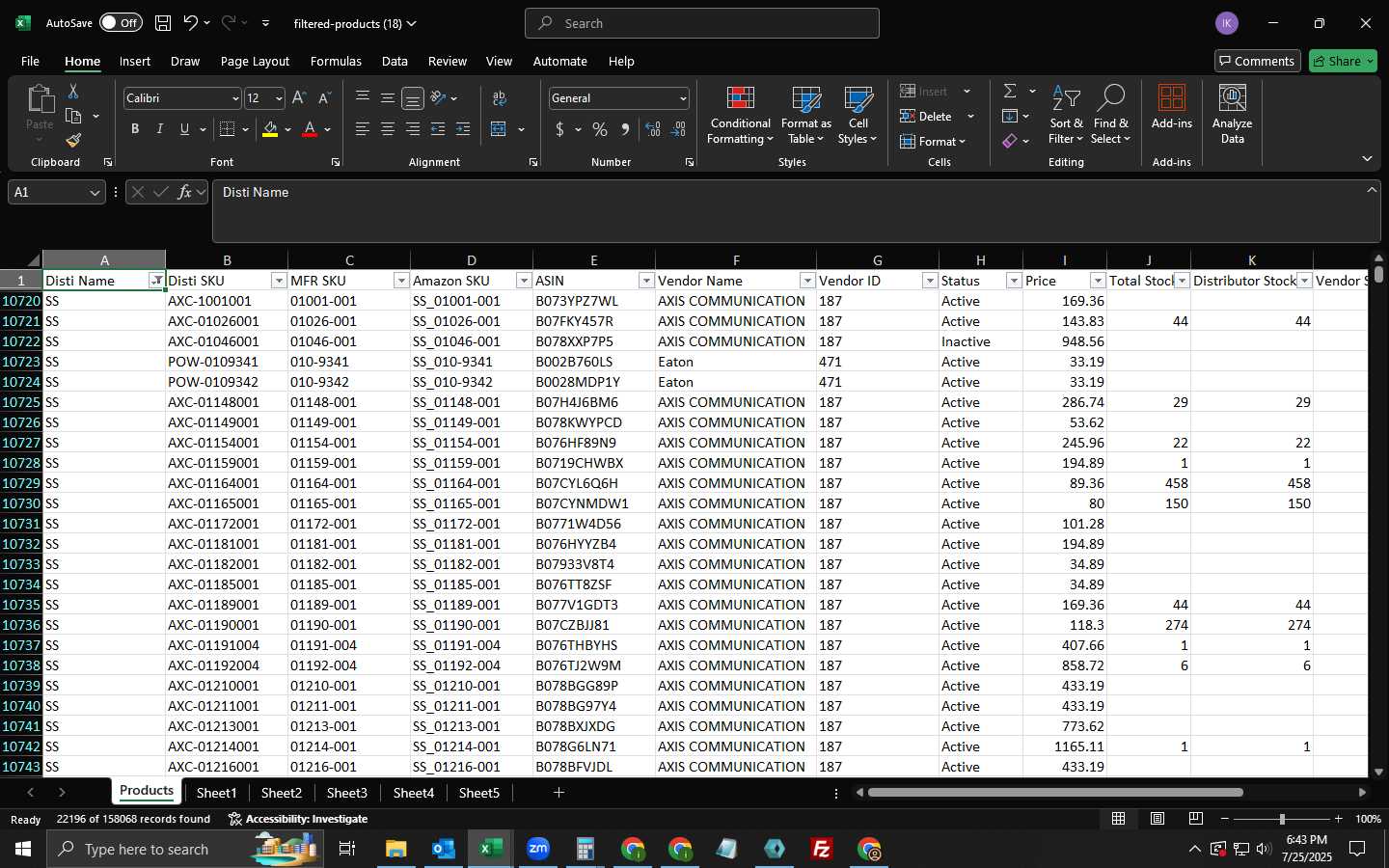Open the font size dropdown
1389x868 pixels.
(279, 98)
